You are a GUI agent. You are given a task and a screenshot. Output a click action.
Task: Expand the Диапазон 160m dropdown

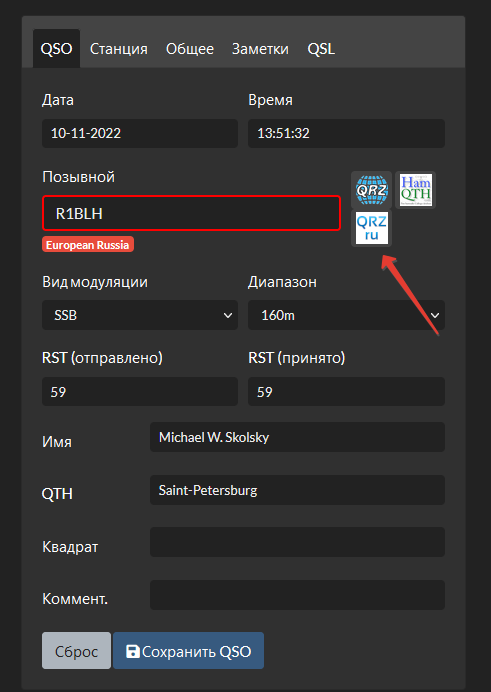pos(346,315)
